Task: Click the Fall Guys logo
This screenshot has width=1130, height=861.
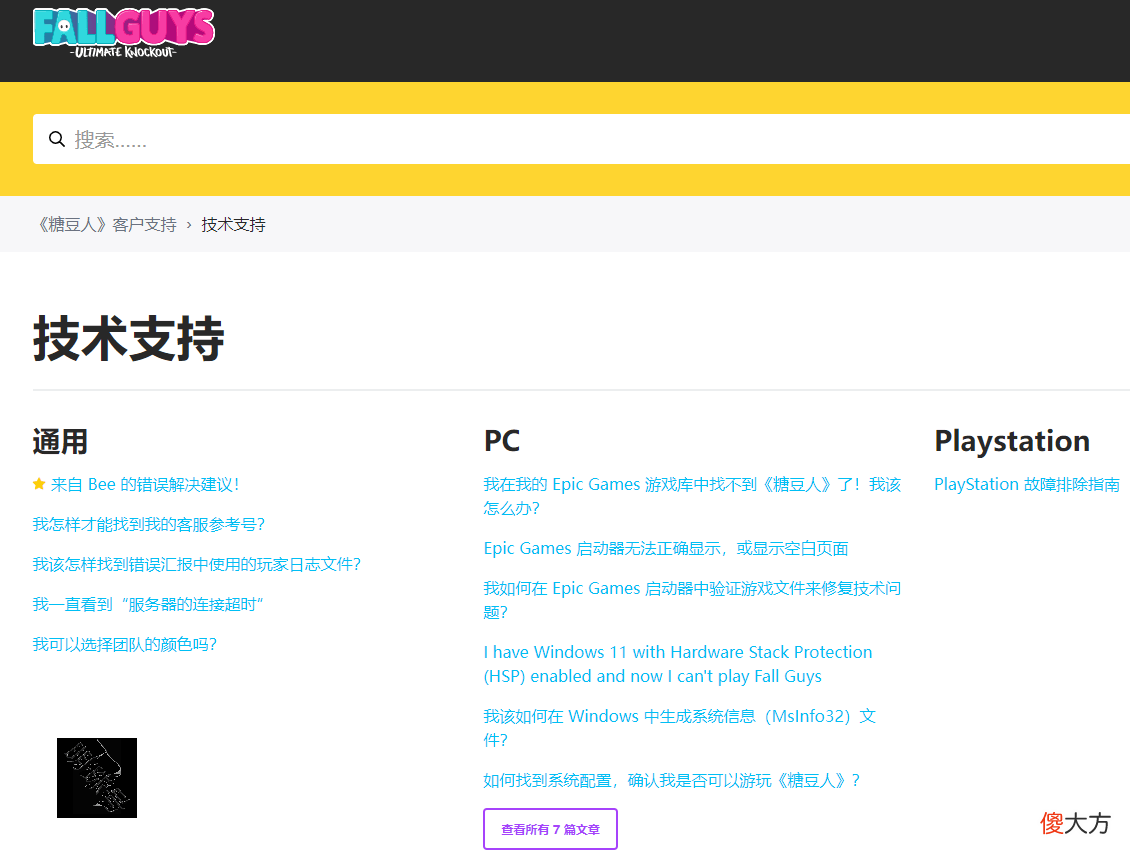Action: click(124, 33)
